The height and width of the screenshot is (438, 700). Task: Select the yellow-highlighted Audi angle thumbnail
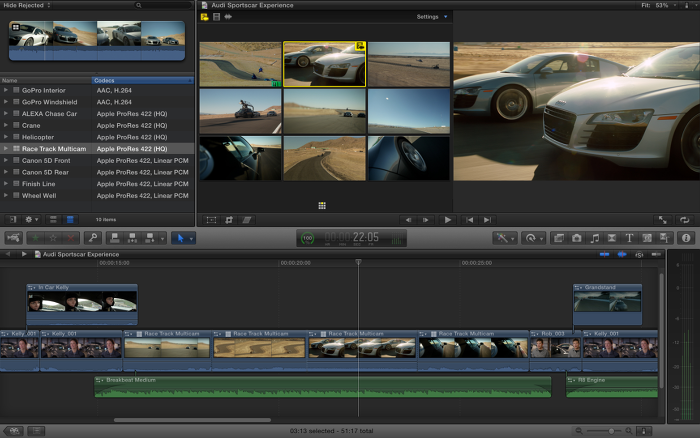pyautogui.click(x=324, y=64)
